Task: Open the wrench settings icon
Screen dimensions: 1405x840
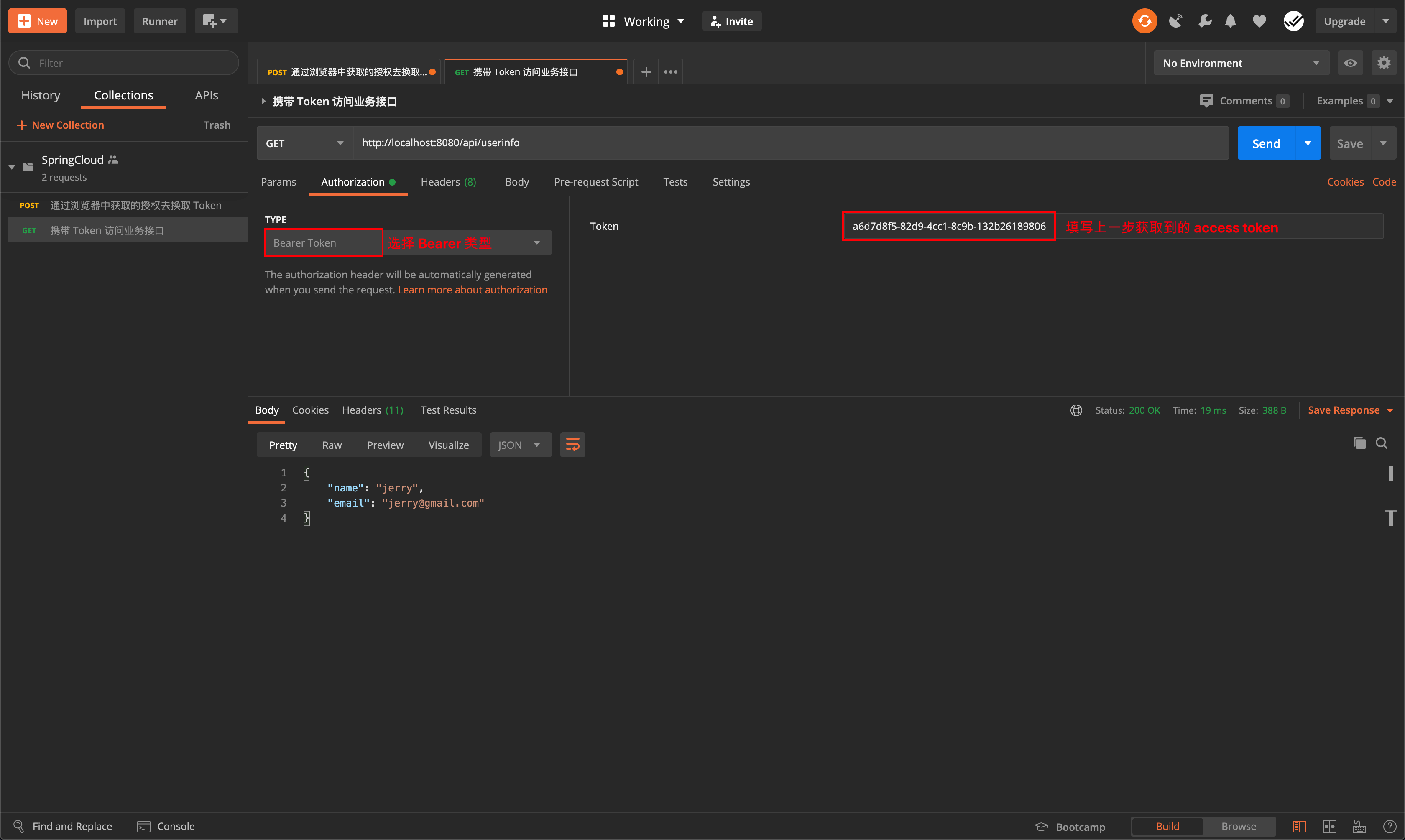Action: click(x=1205, y=21)
